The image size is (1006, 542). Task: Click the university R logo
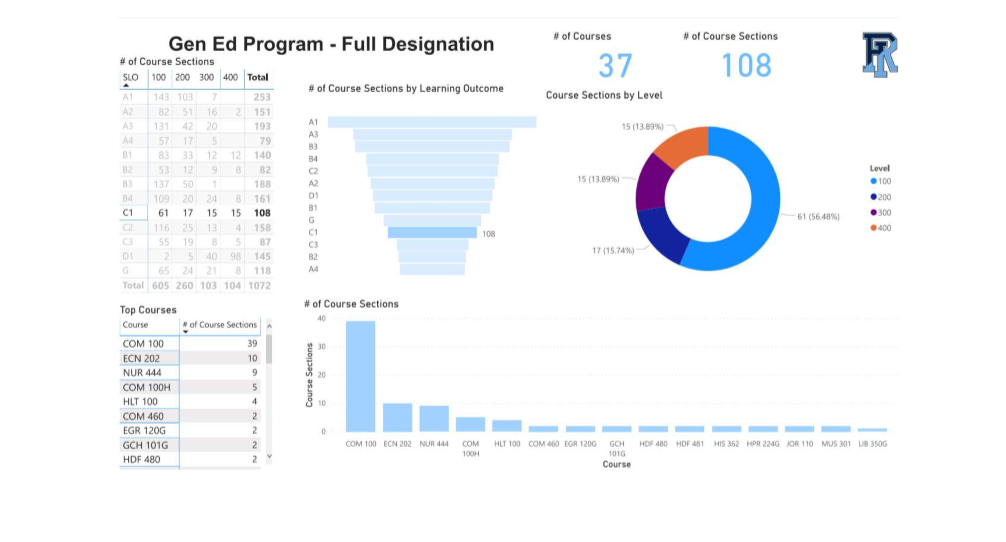point(880,54)
